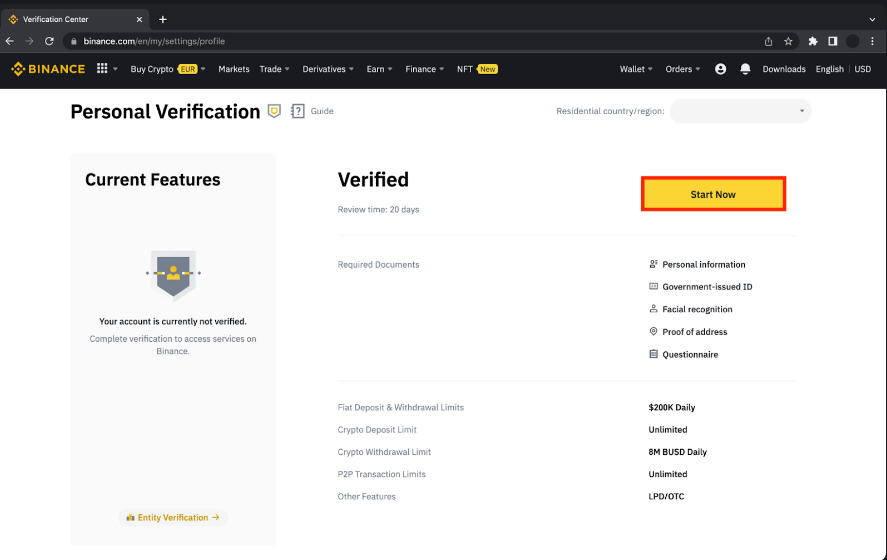This screenshot has height=560, width=887.
Task: Reload the page
Action: [x=49, y=41]
